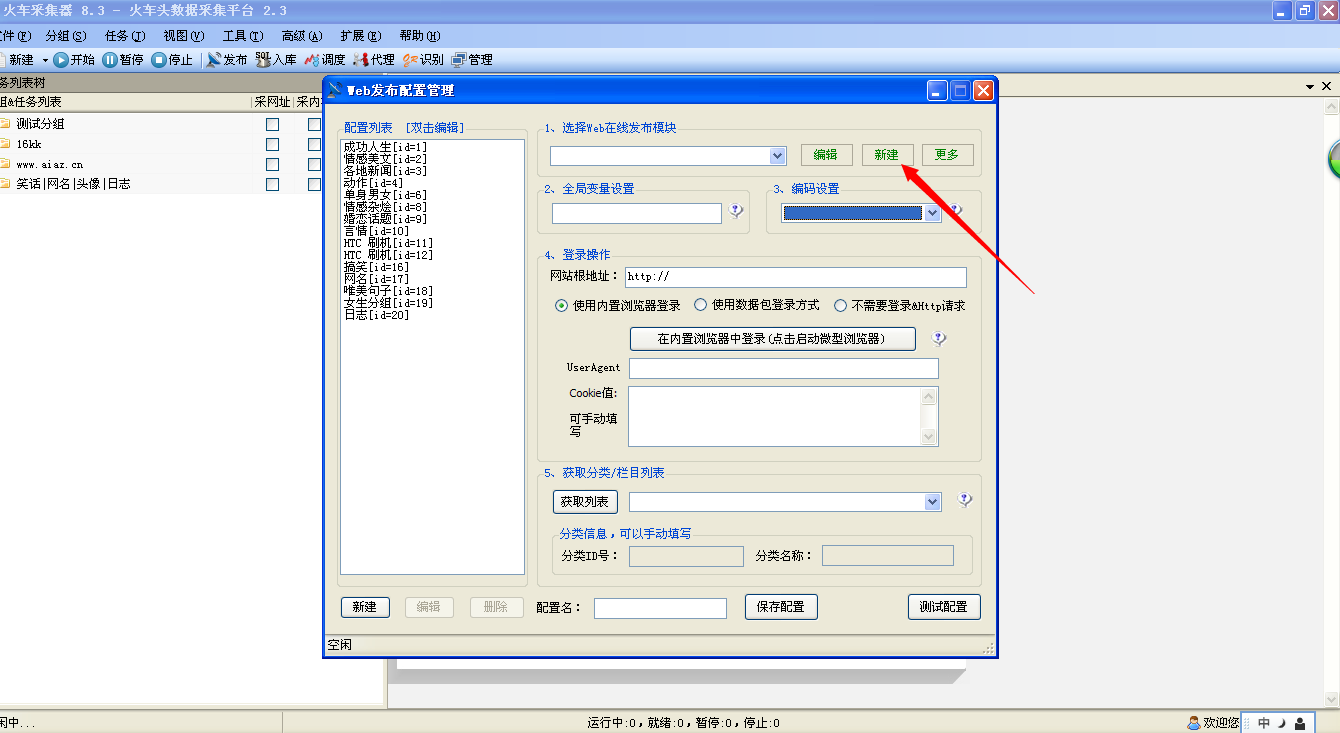Open the Web在线发布模块 dropdown

tap(777, 156)
